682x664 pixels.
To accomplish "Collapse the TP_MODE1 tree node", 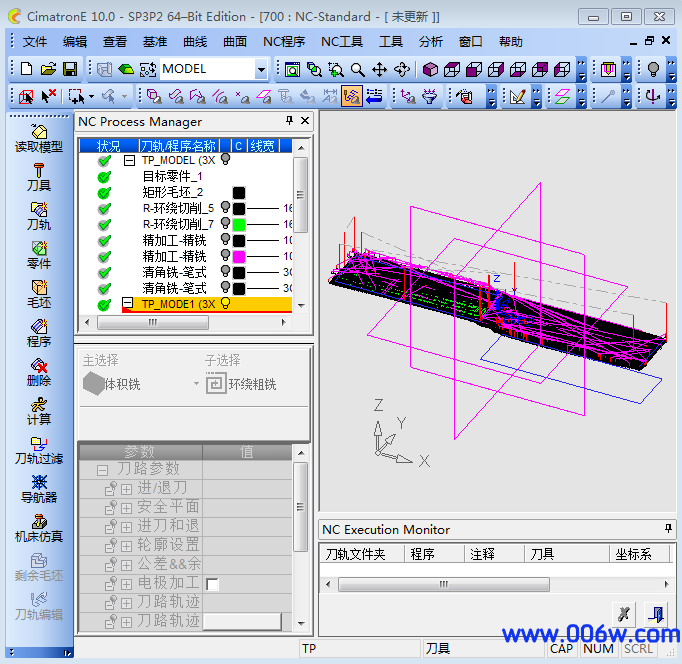I will [x=127, y=303].
